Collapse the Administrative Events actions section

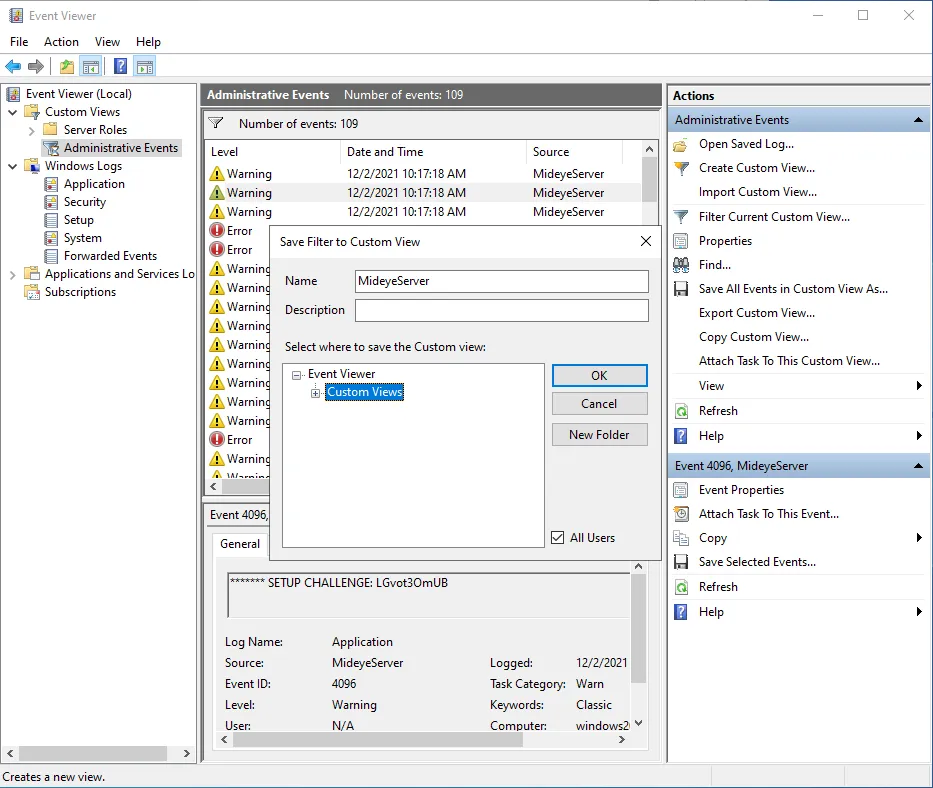click(x=919, y=119)
